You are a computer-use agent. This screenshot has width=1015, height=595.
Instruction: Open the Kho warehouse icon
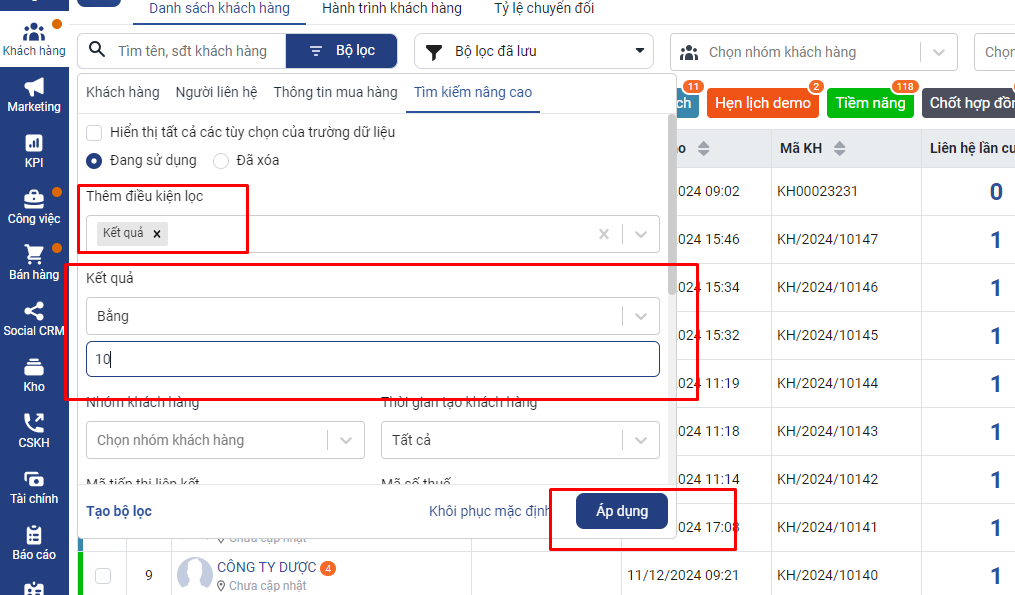tap(34, 375)
